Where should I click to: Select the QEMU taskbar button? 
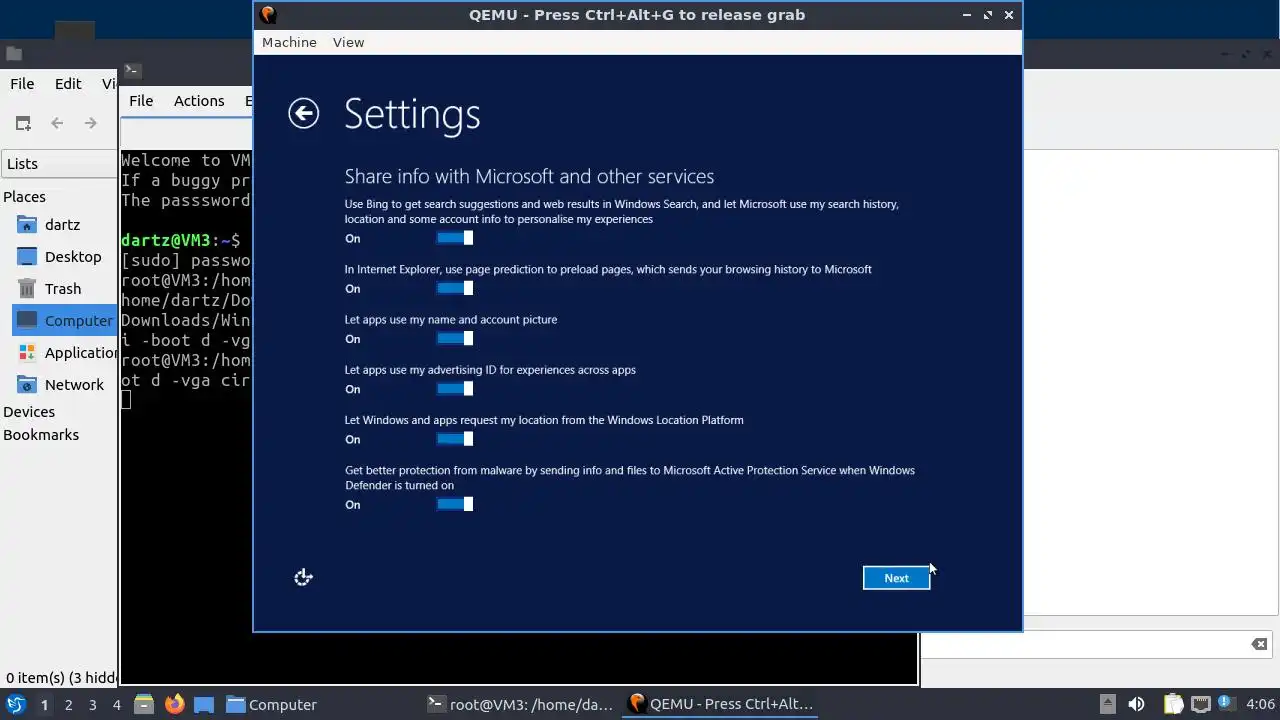click(x=720, y=704)
